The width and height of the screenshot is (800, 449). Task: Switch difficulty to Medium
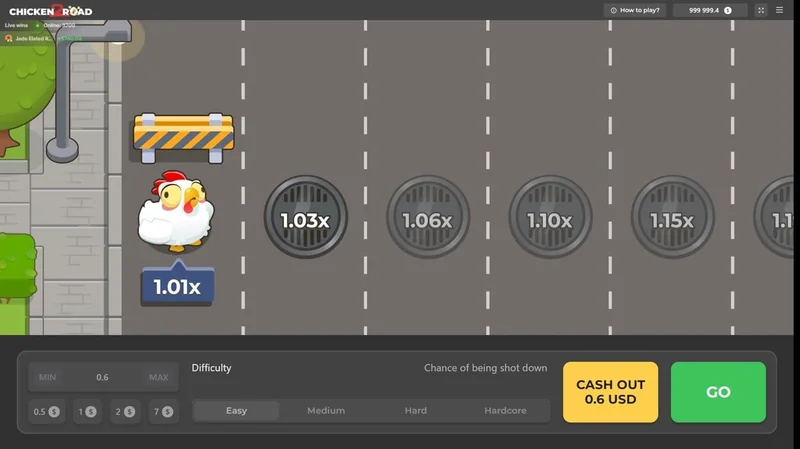coord(326,411)
